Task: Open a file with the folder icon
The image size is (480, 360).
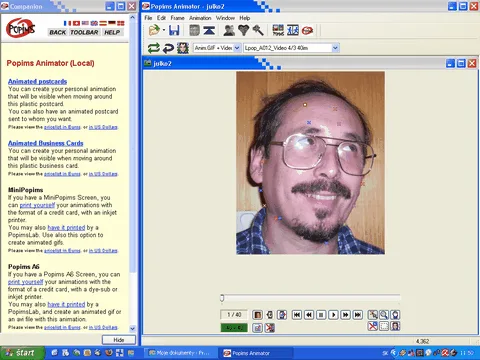Action: (154, 31)
